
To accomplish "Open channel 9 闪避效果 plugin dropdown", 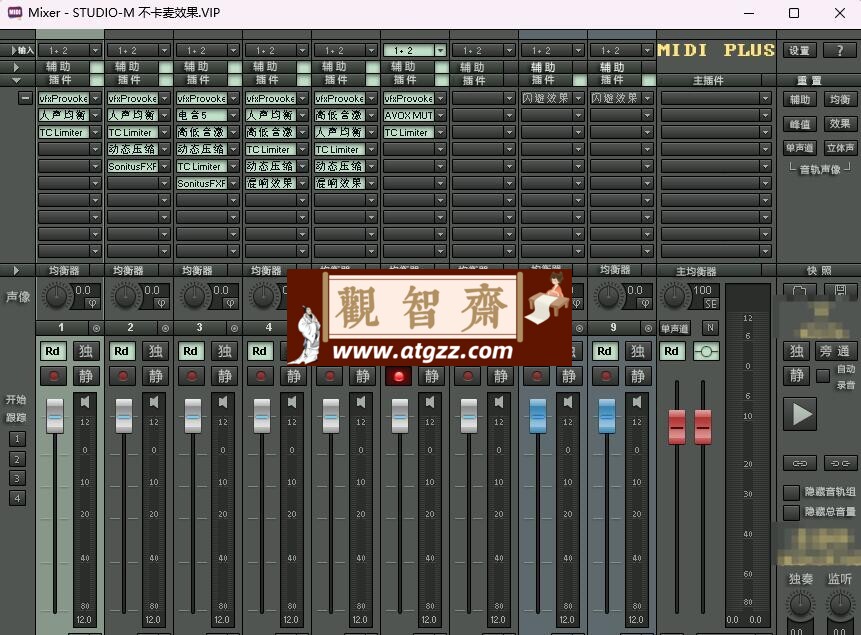I will tap(647, 98).
